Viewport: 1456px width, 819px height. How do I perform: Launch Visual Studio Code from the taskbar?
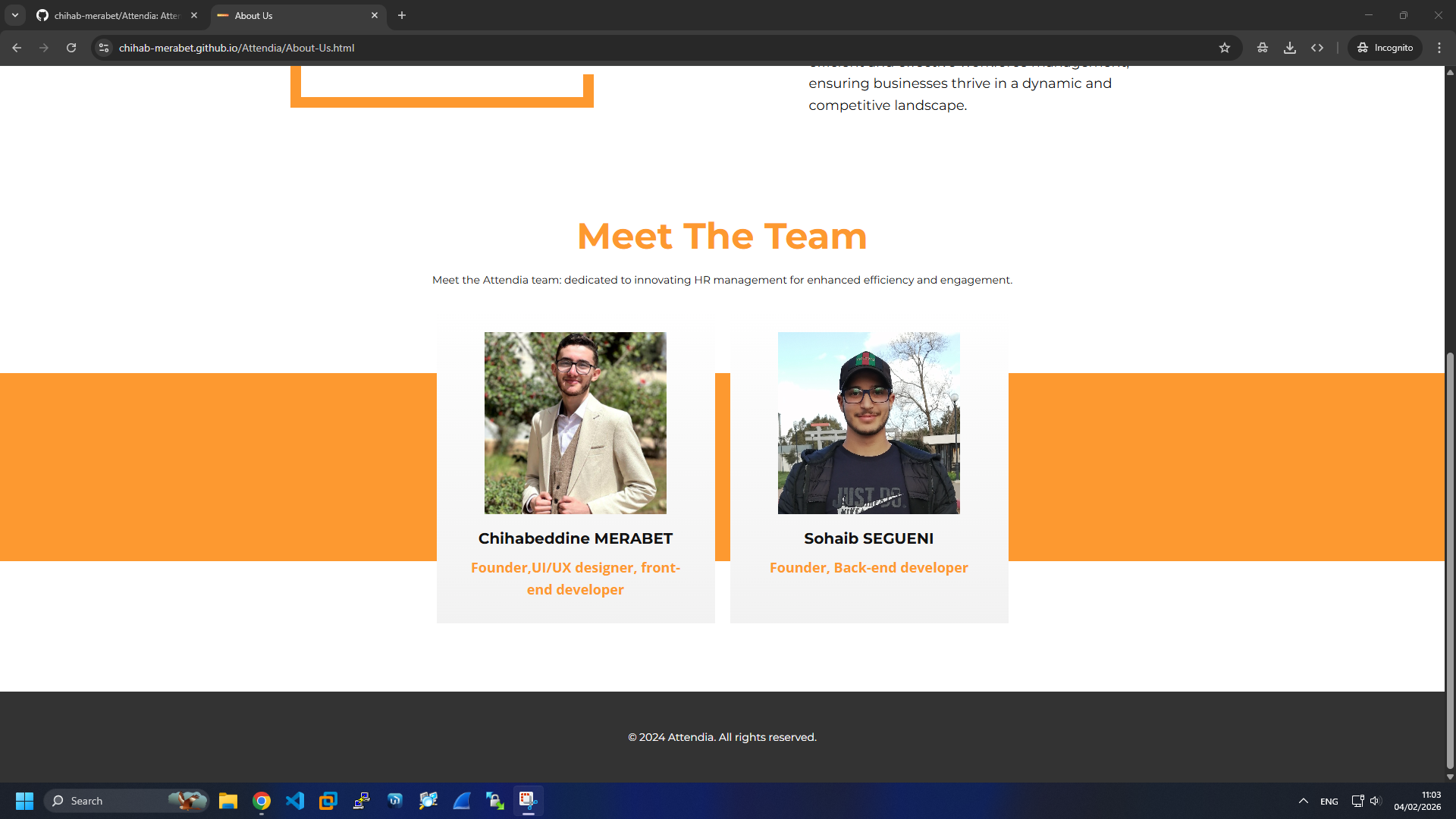click(x=295, y=801)
